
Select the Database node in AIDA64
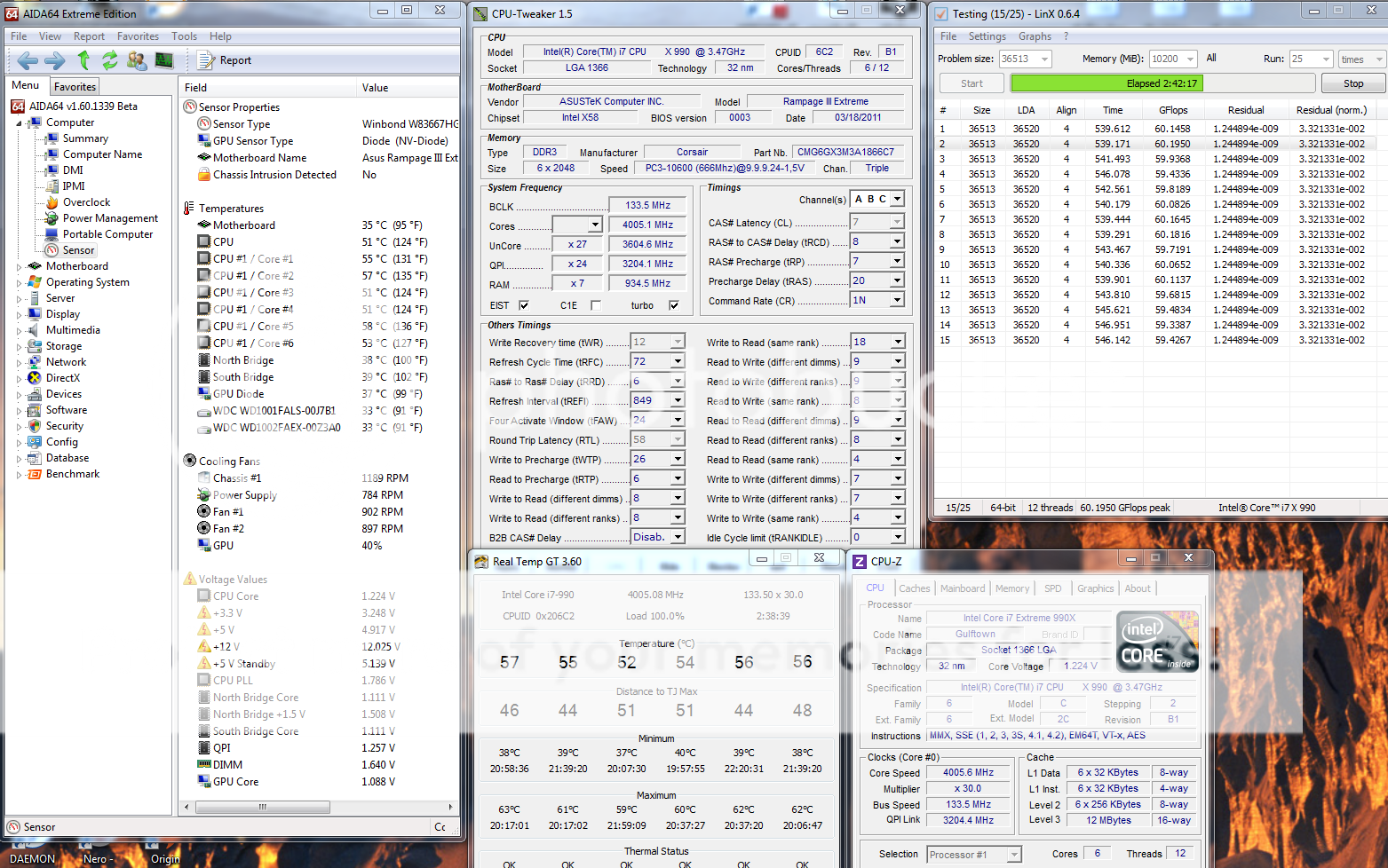[67, 458]
